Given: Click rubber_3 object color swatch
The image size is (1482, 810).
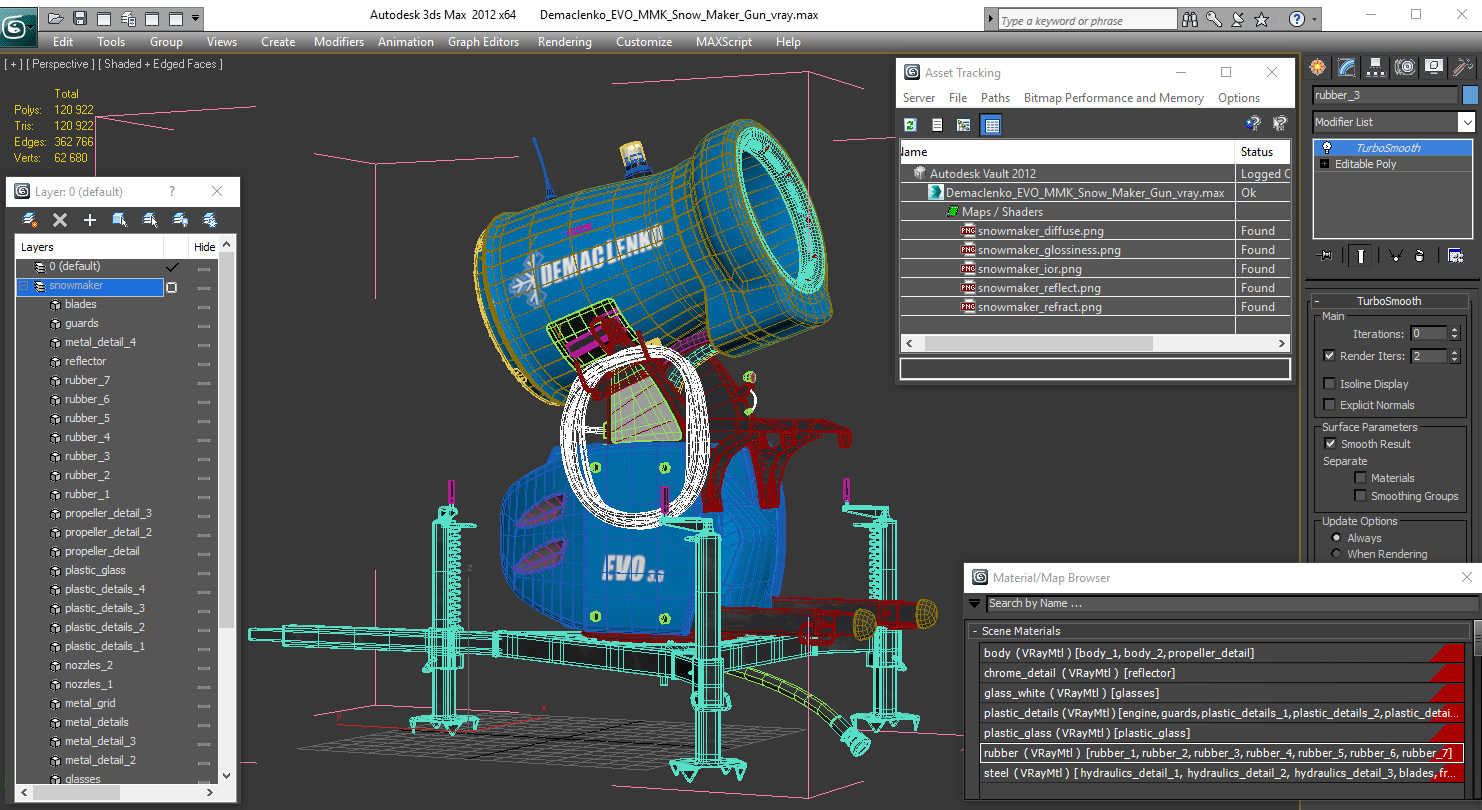Looking at the screenshot, I should point(1469,95).
